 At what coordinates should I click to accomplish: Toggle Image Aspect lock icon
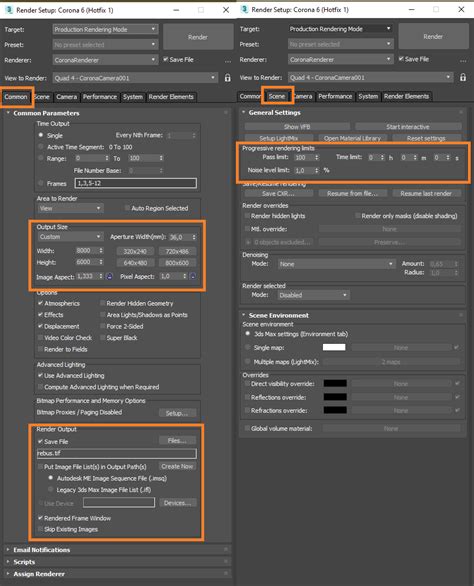(109, 276)
